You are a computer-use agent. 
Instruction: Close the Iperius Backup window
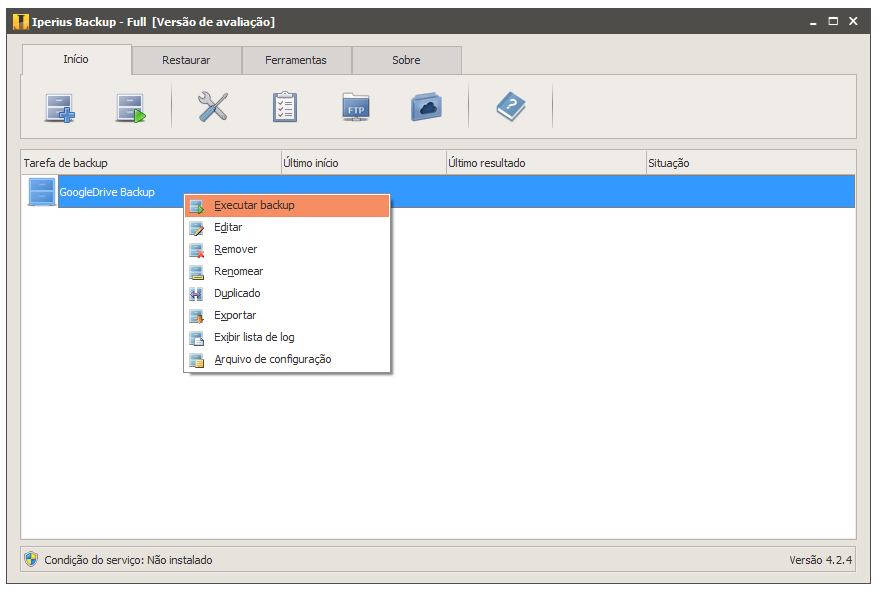pos(853,21)
